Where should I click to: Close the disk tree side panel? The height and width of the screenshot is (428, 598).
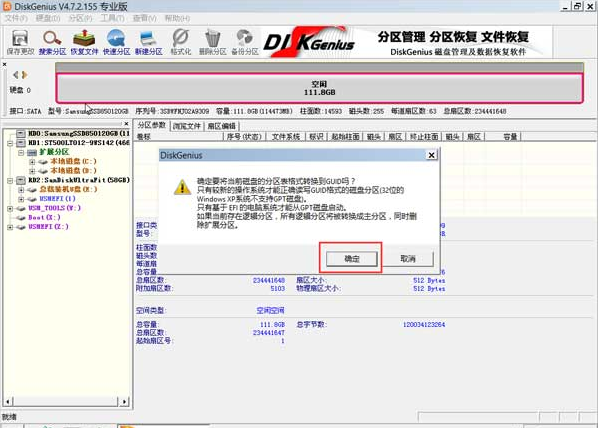click(126, 124)
